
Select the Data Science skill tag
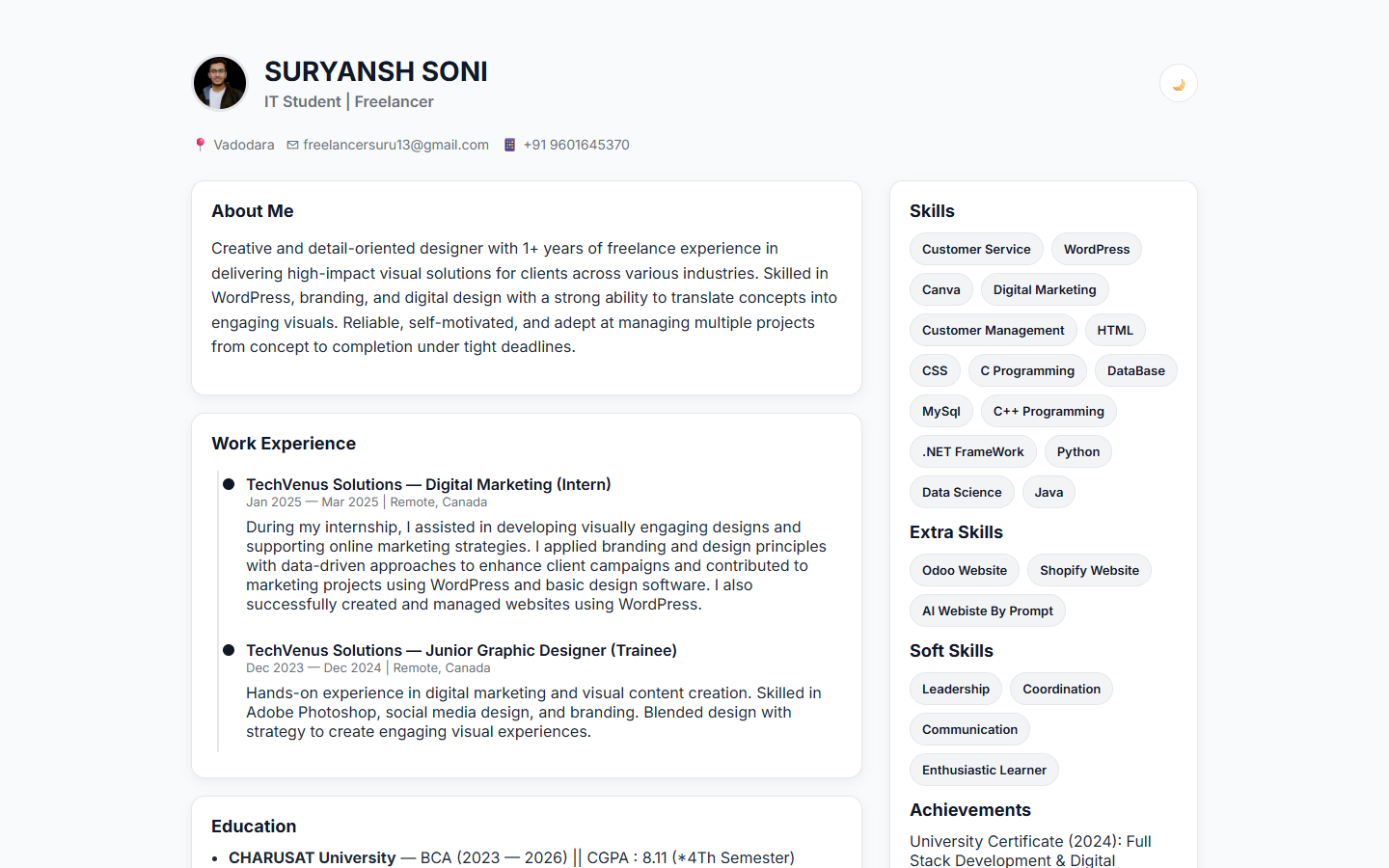click(x=962, y=492)
